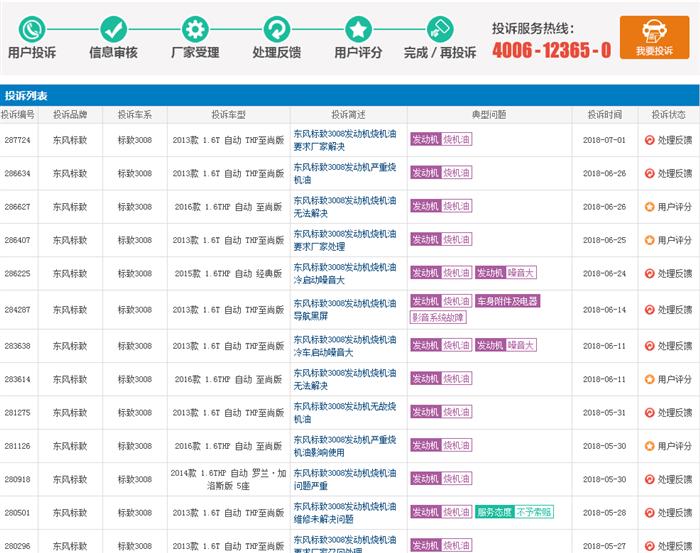Click 车身附件及电器 tag in row 284287
This screenshot has height=553, width=700.
(x=508, y=301)
